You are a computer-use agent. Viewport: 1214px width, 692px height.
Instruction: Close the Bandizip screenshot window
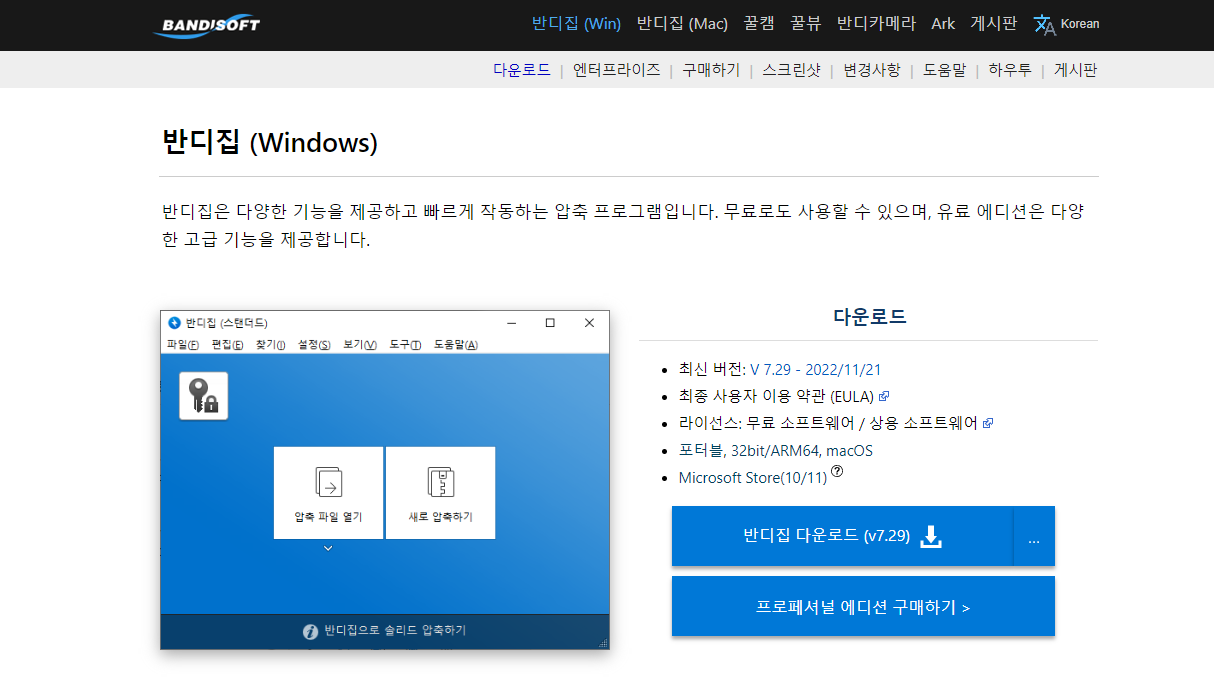click(x=589, y=323)
